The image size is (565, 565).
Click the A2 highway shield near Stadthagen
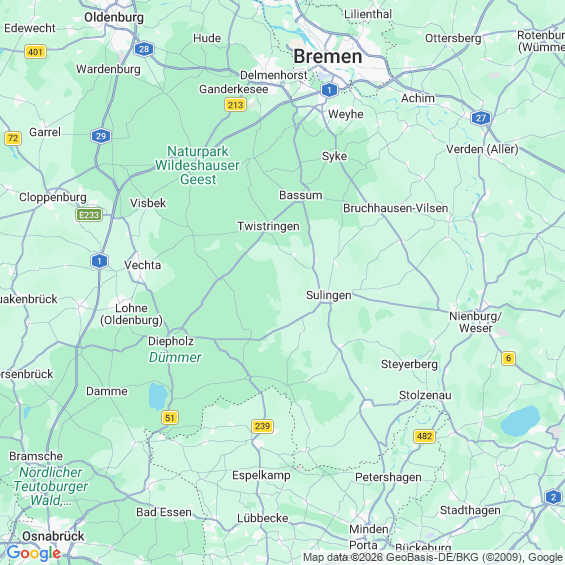tap(553, 497)
